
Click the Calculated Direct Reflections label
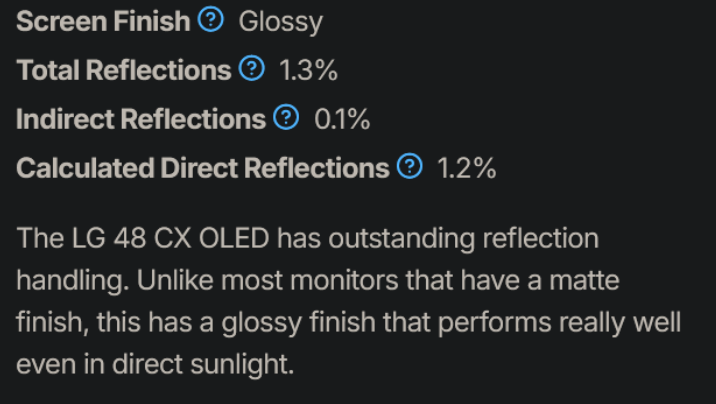202,169
